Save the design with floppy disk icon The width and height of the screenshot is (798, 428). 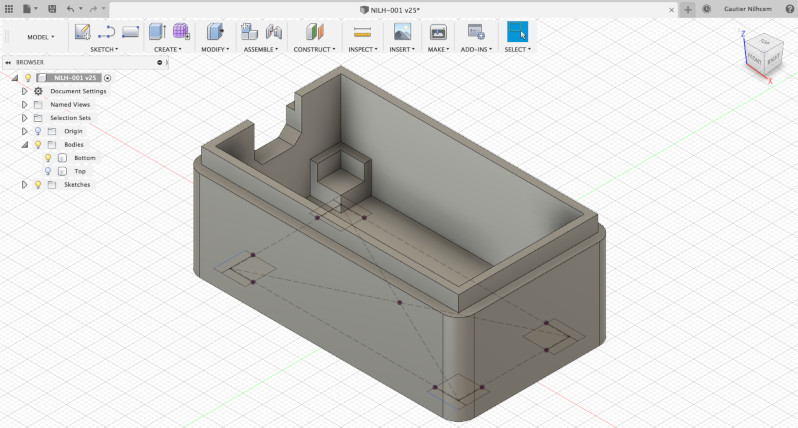52,9
